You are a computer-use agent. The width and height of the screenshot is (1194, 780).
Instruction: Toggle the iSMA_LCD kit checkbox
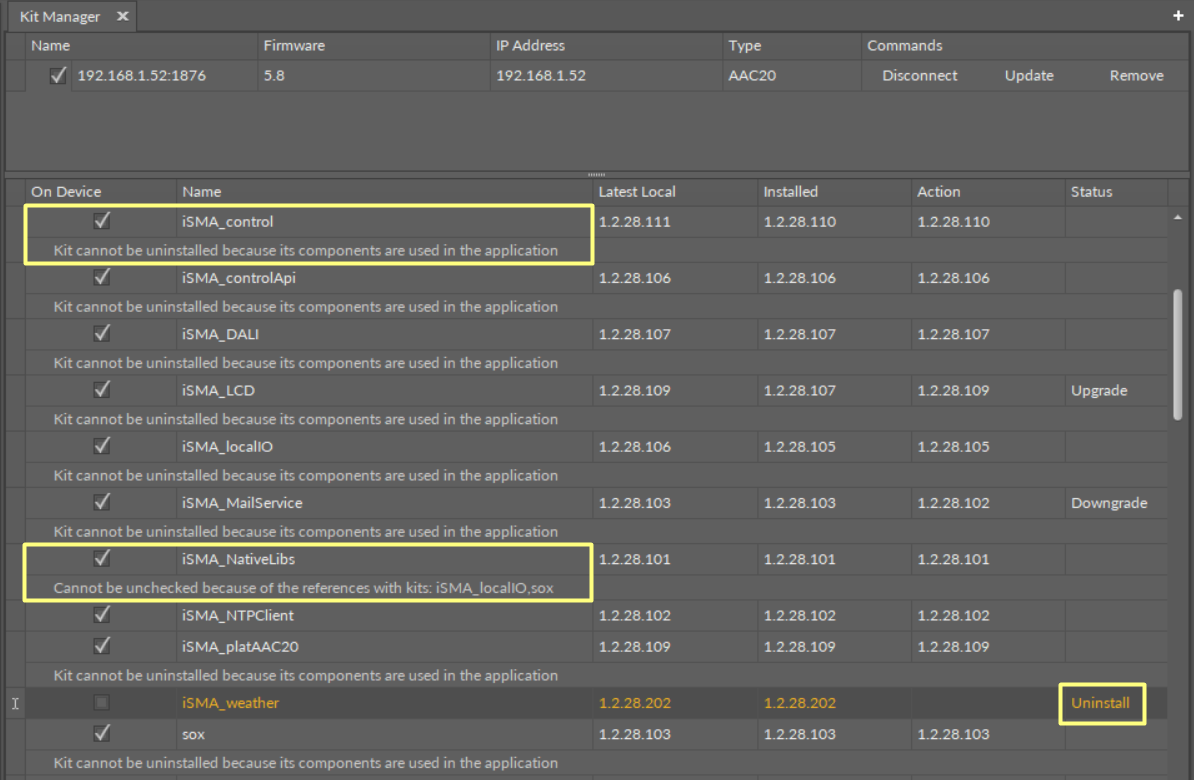(101, 390)
